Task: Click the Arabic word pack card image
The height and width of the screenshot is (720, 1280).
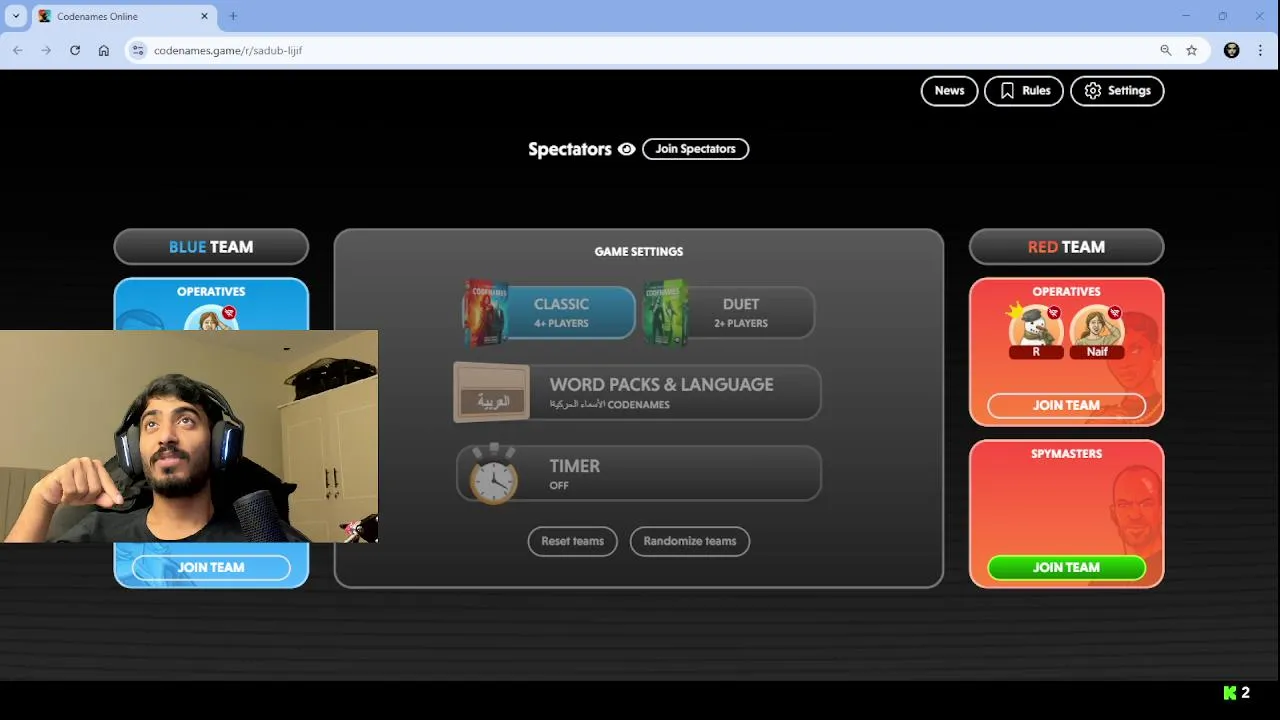Action: (x=492, y=392)
